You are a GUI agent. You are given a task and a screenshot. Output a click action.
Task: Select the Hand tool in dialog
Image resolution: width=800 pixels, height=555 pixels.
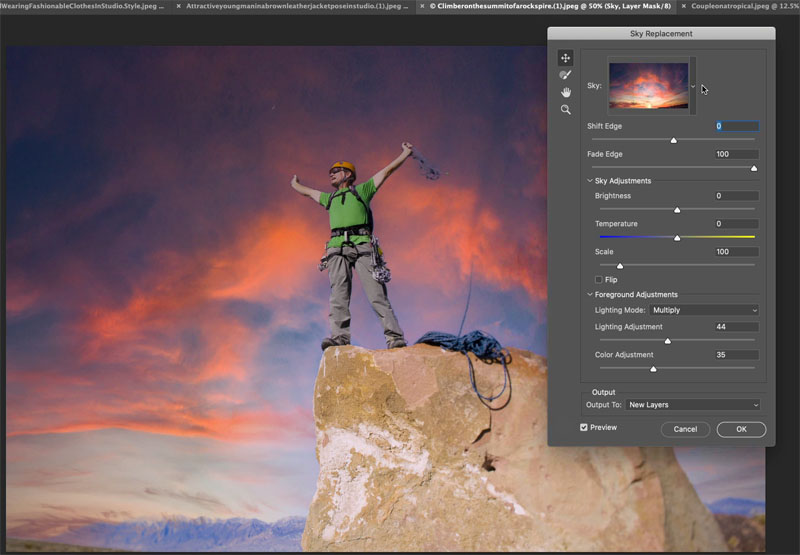pos(565,92)
